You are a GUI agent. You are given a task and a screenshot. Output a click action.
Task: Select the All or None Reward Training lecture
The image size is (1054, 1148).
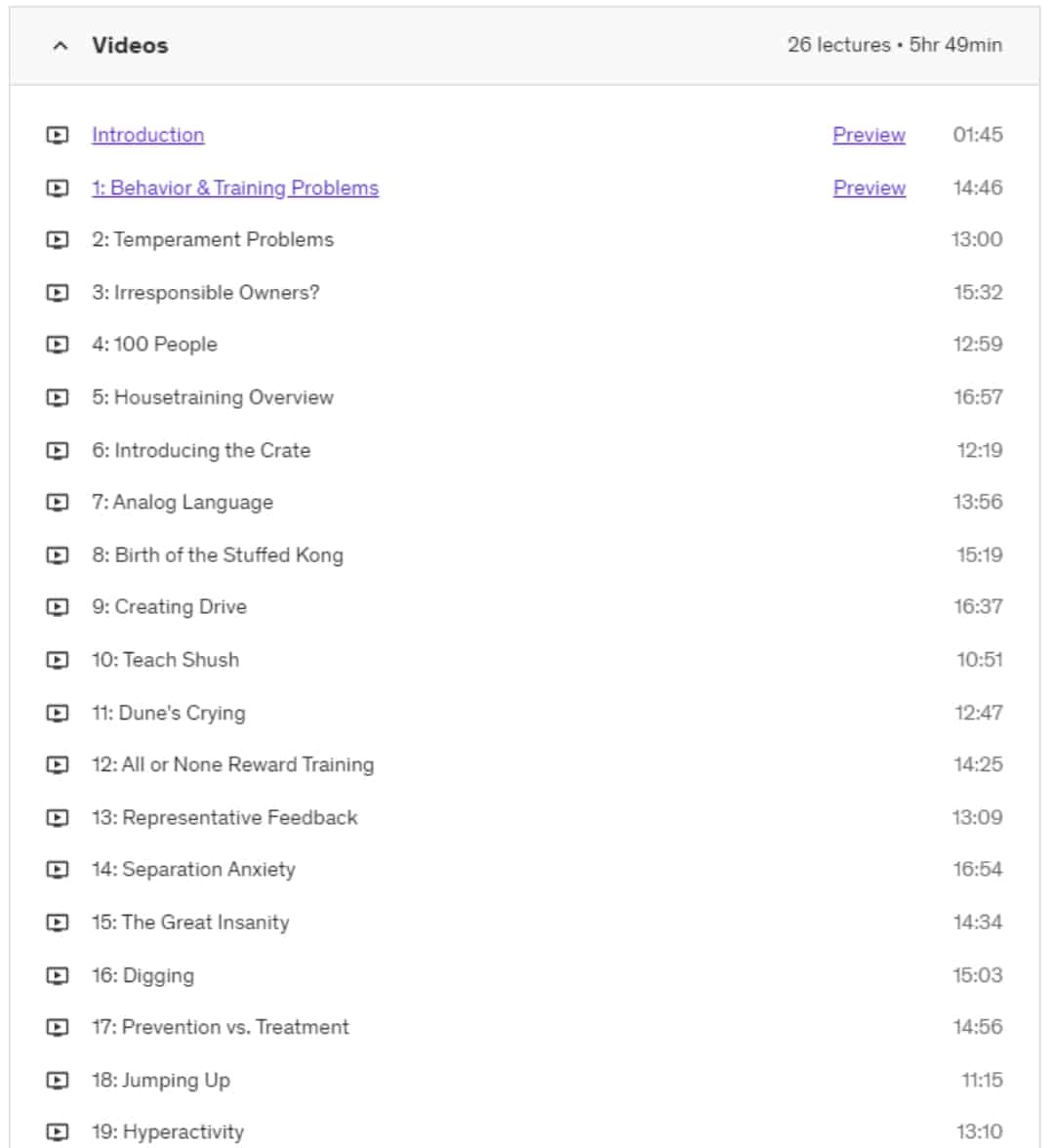tap(232, 764)
